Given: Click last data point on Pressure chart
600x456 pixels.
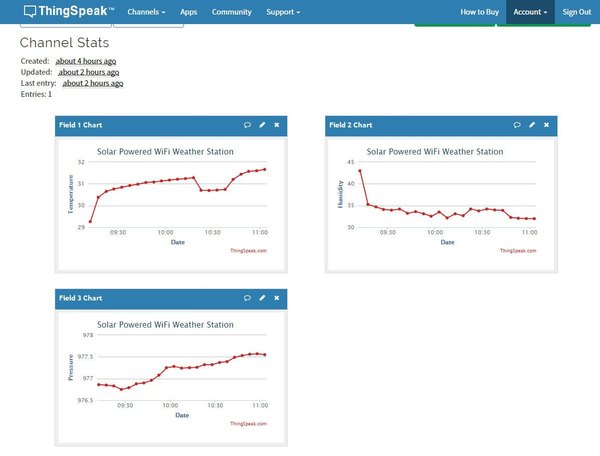Looking at the screenshot, I should 265,355.
